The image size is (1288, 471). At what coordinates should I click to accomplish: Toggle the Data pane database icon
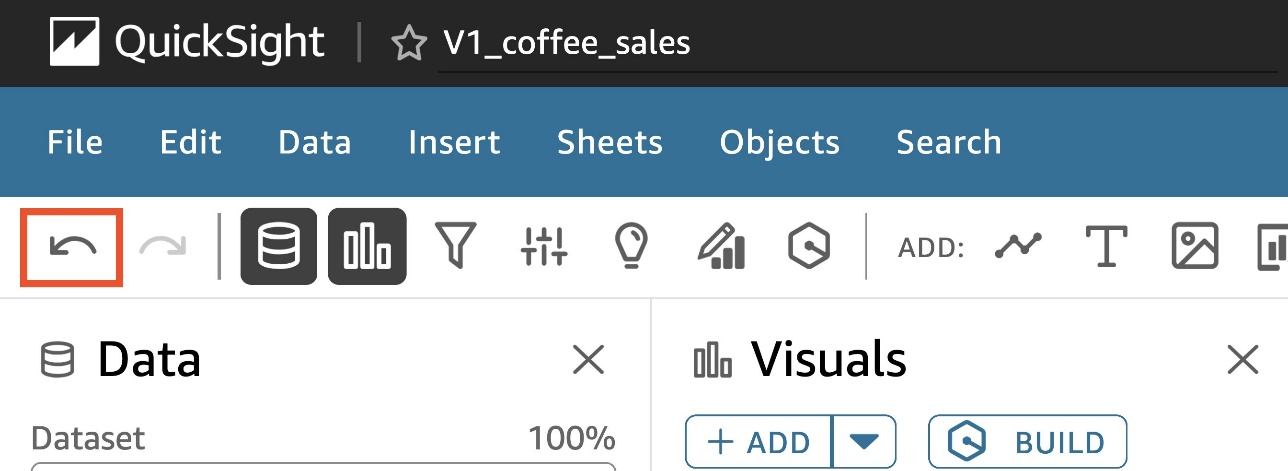pyautogui.click(x=279, y=246)
